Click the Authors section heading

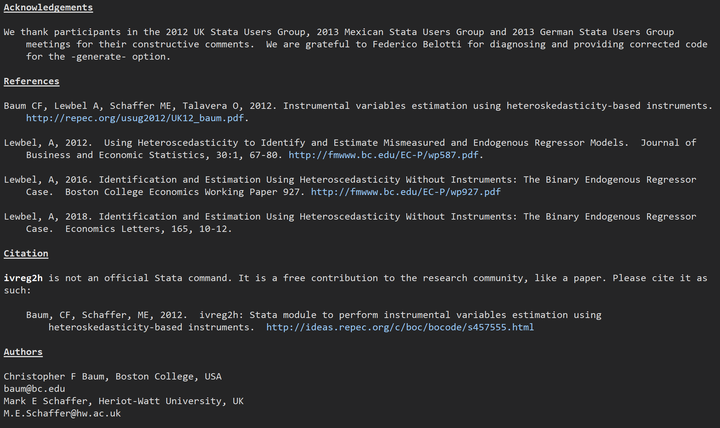[23, 352]
